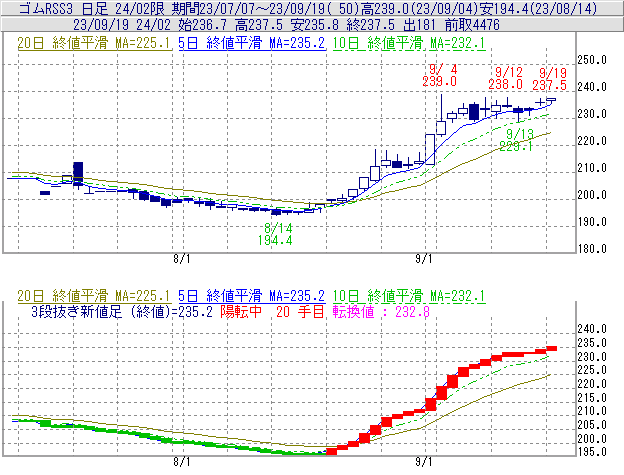Click the red 陽転中 status text
This screenshot has width=624, height=475.
click(241, 311)
